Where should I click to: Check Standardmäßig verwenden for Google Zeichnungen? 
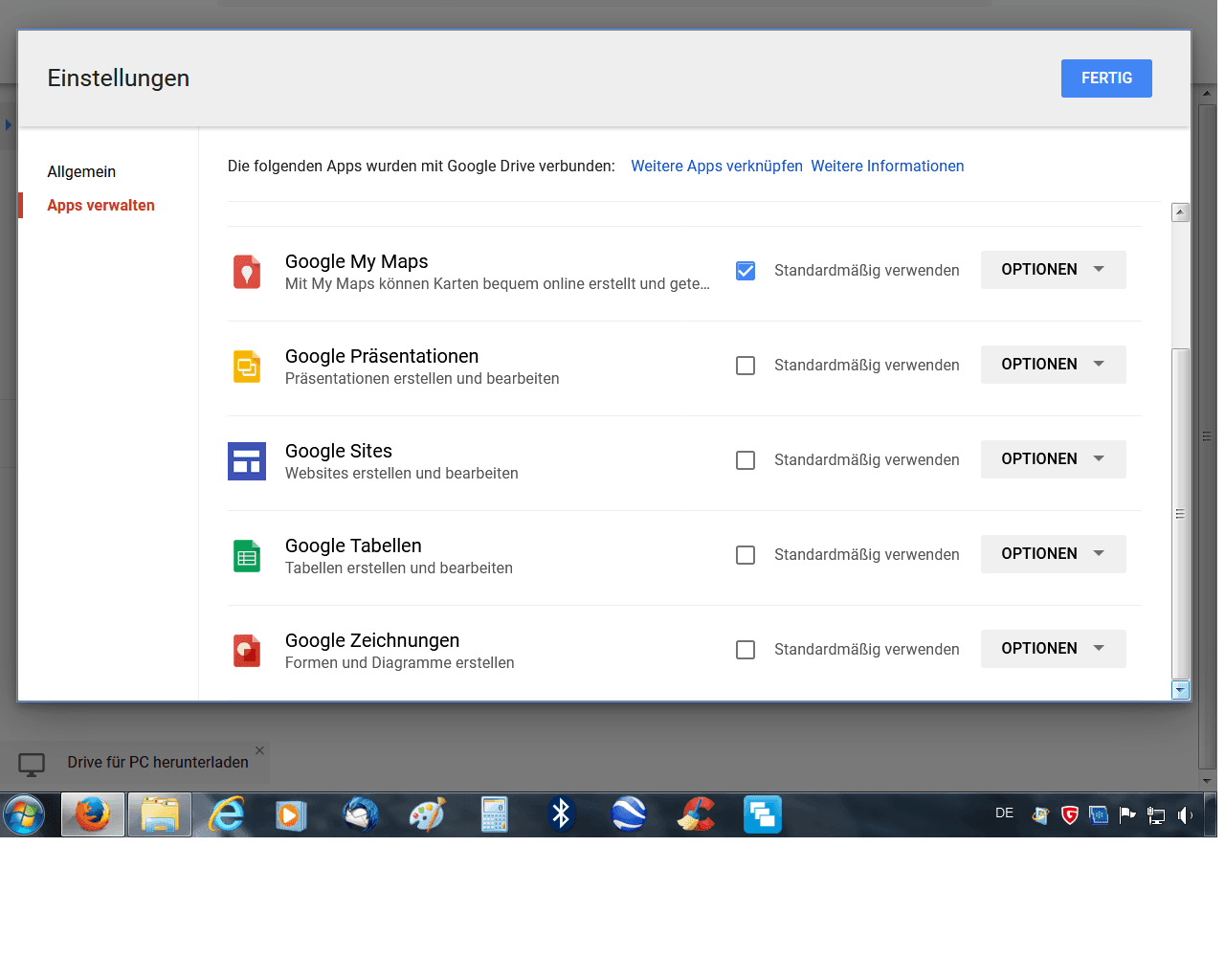pyautogui.click(x=746, y=650)
